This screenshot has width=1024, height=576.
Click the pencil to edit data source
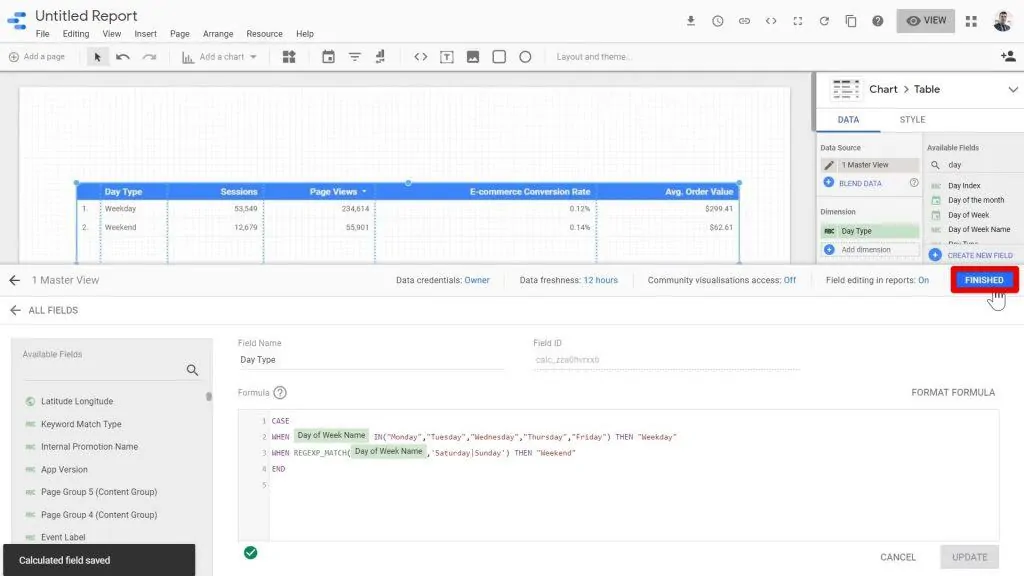click(829, 165)
